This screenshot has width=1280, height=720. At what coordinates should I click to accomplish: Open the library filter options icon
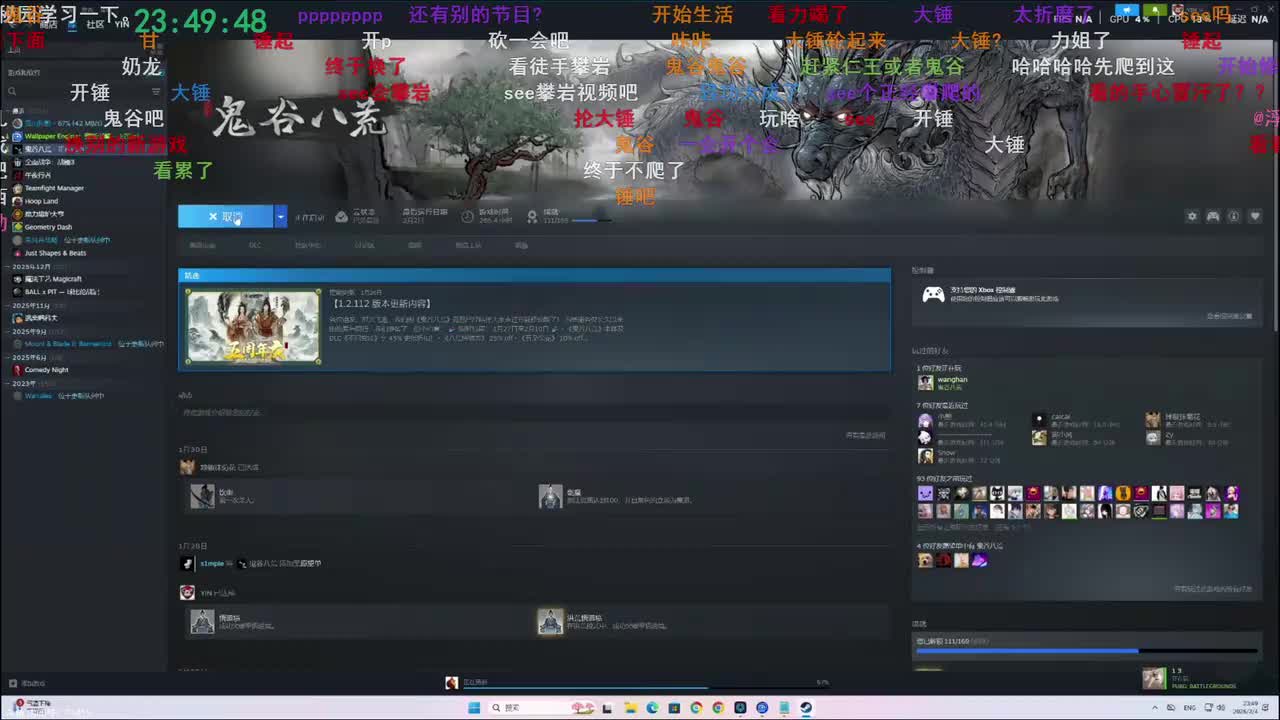[x=155, y=91]
